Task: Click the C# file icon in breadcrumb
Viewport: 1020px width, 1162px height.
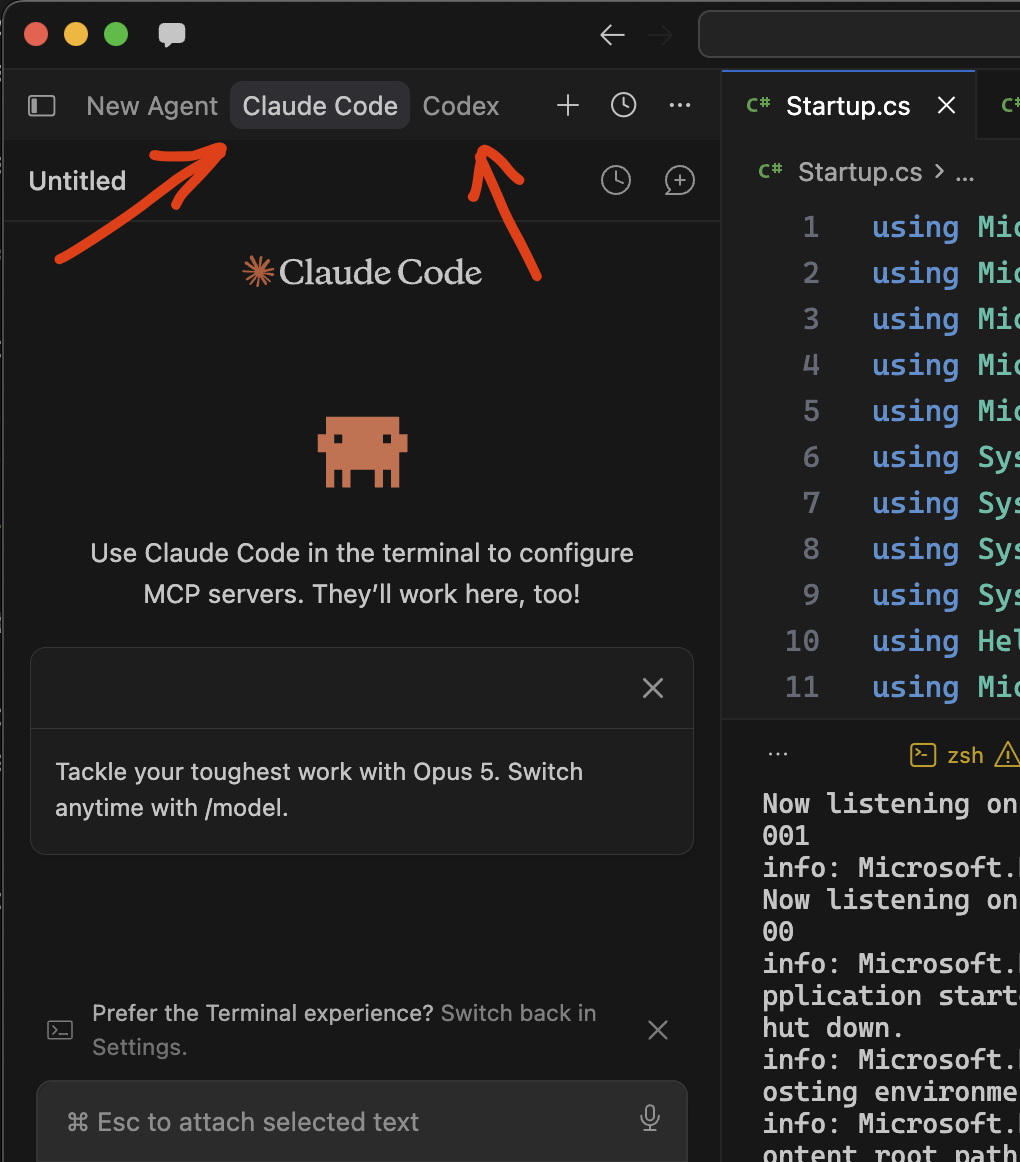Action: [770, 171]
